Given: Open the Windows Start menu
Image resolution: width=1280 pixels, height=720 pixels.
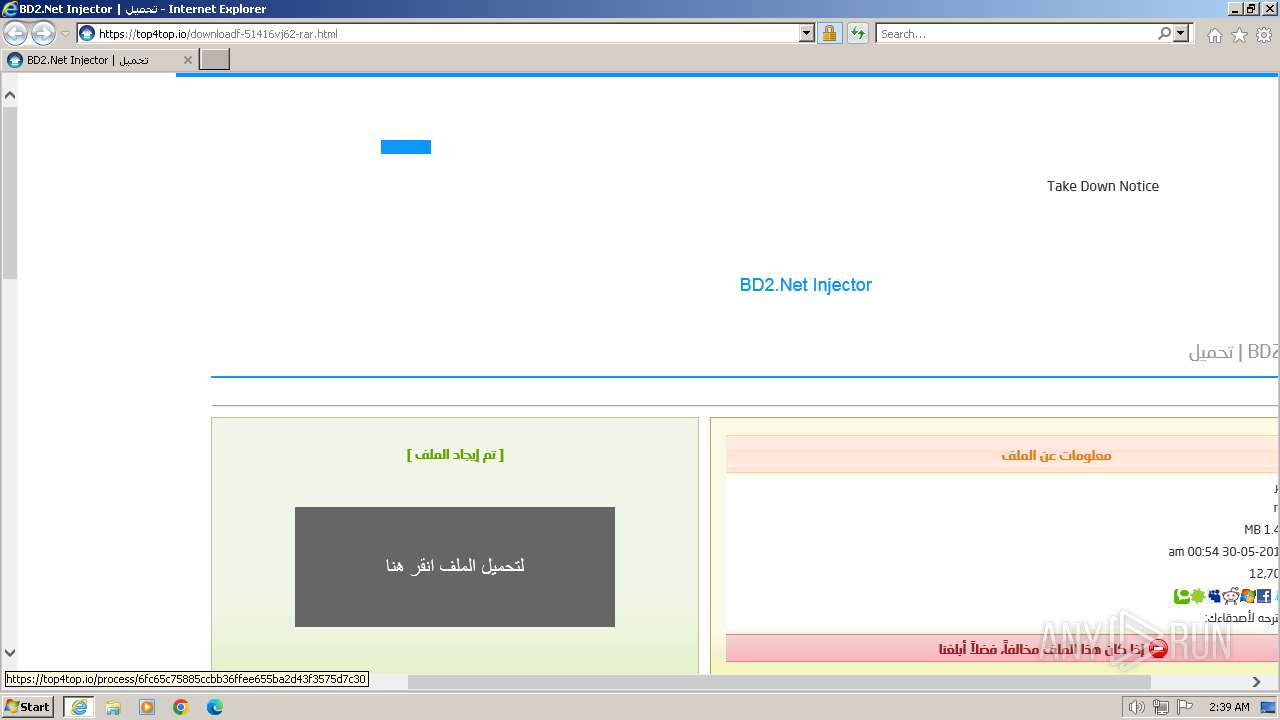Looking at the screenshot, I should [28, 707].
